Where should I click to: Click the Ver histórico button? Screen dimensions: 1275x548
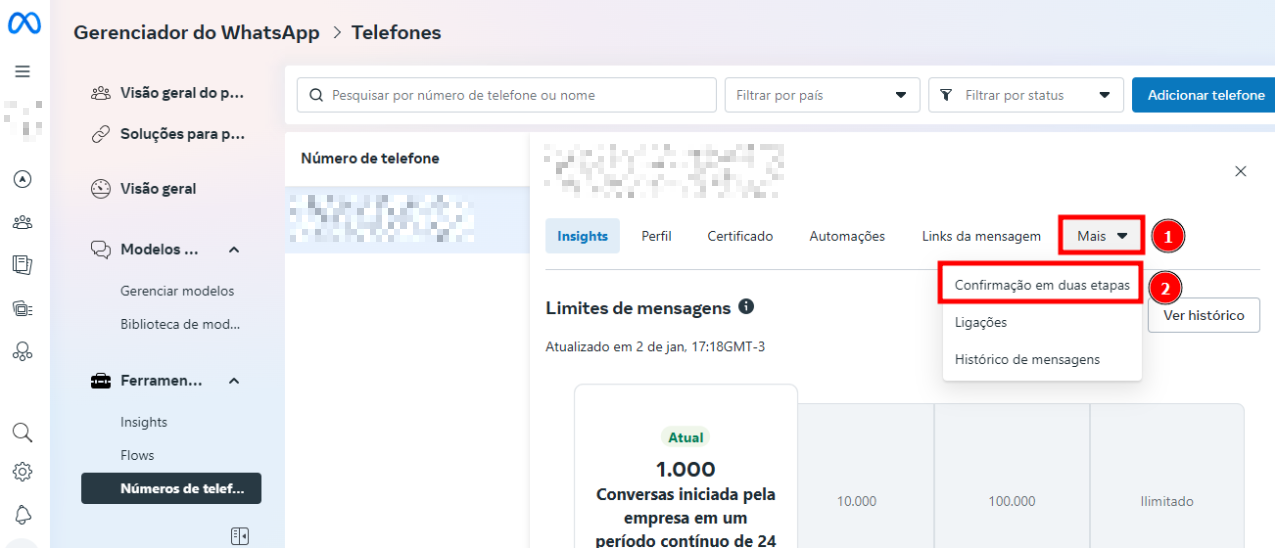[x=1203, y=315]
